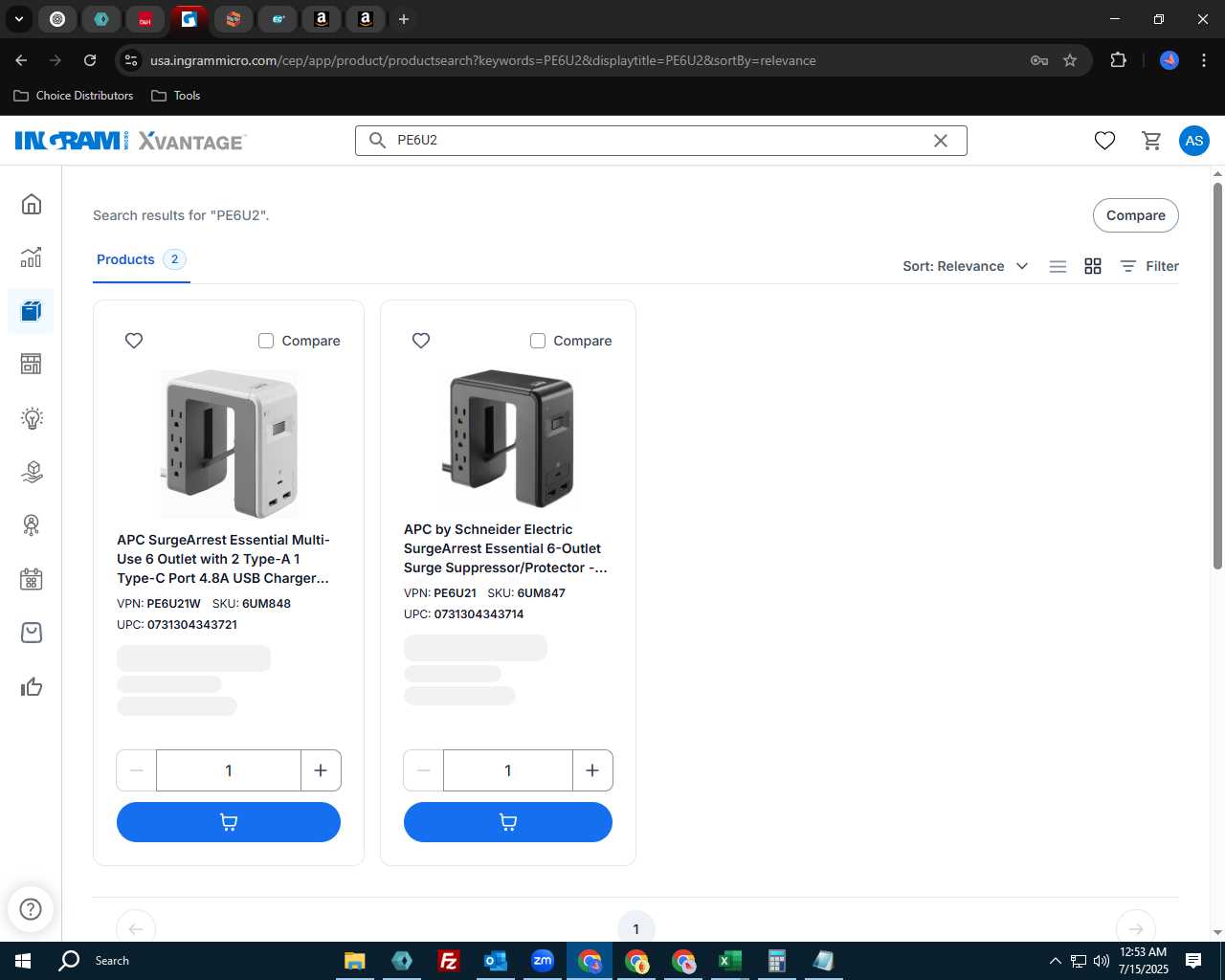Open Outlook from the taskbar
1225x980 pixels.
[x=495, y=961]
